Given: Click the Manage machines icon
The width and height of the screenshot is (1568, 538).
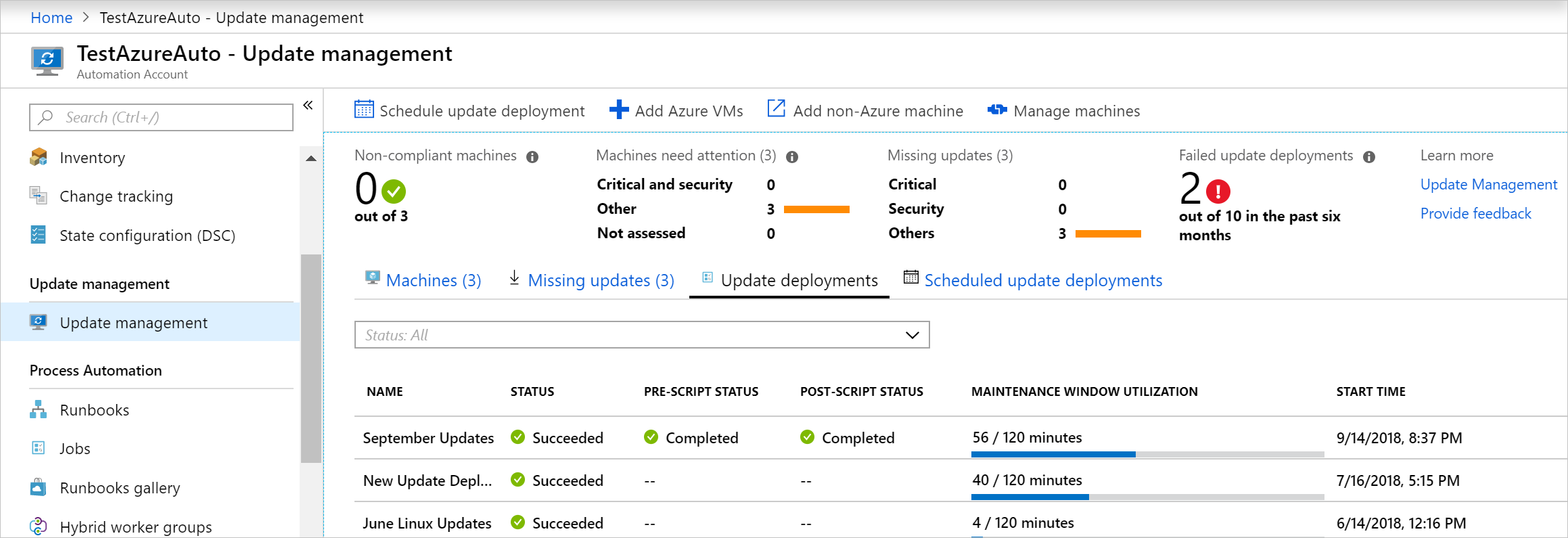Looking at the screenshot, I should [x=997, y=110].
